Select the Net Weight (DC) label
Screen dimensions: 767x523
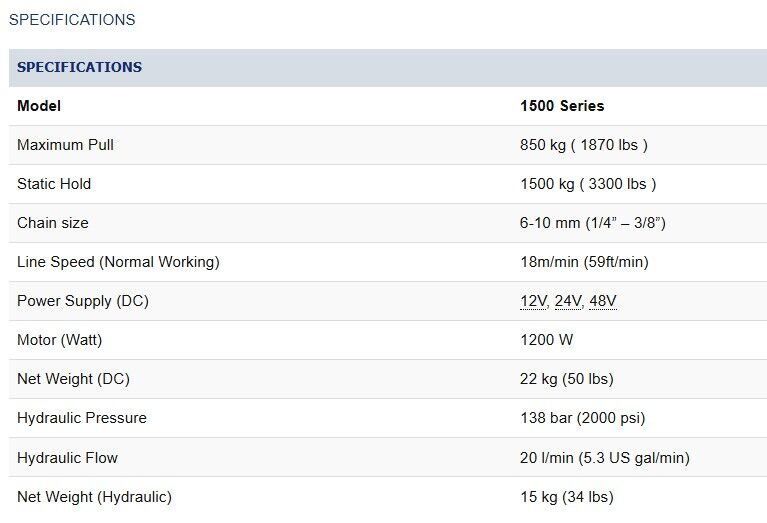click(x=73, y=379)
